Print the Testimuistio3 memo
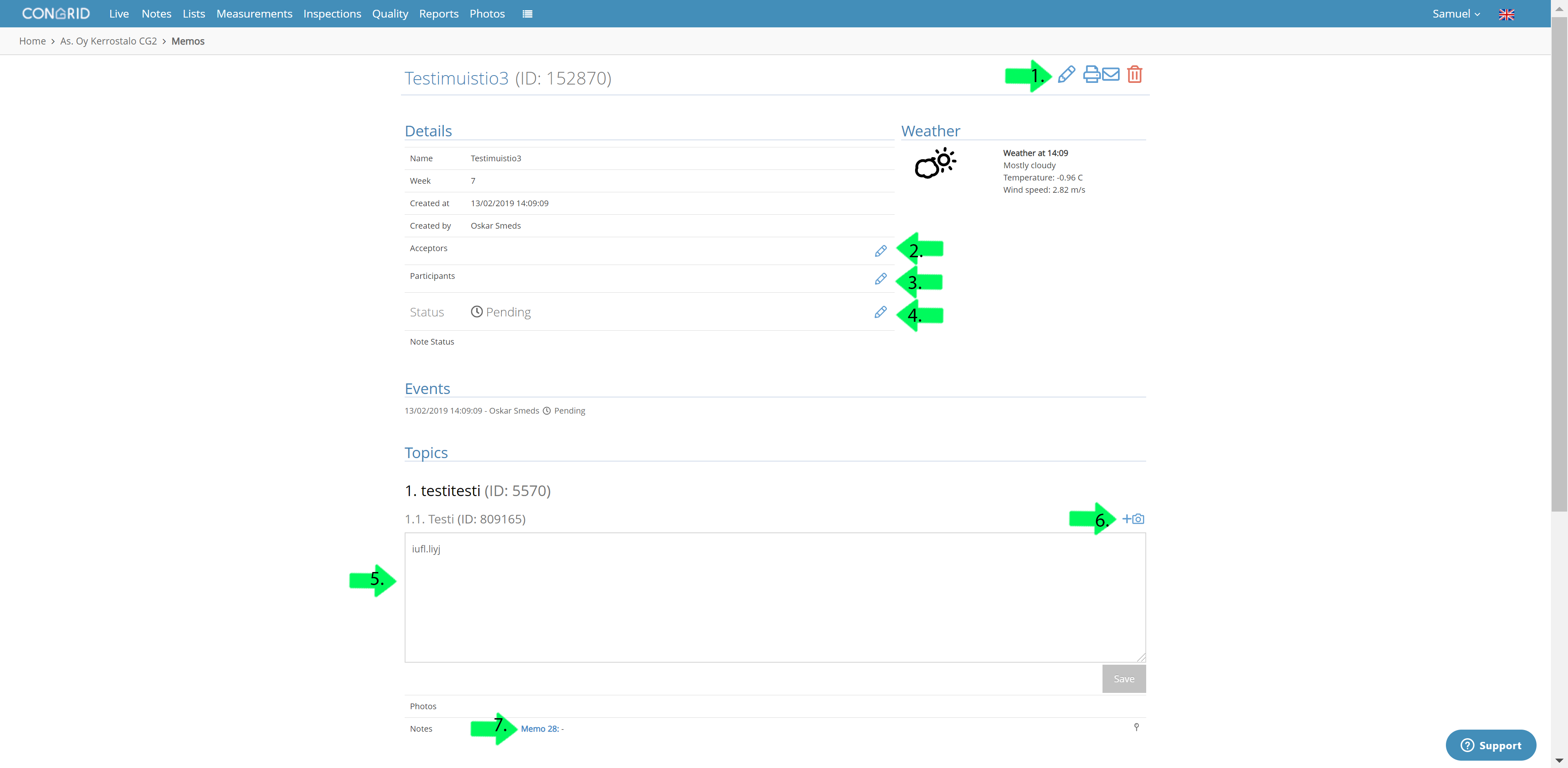Screen dimensions: 1568x768 (1092, 74)
